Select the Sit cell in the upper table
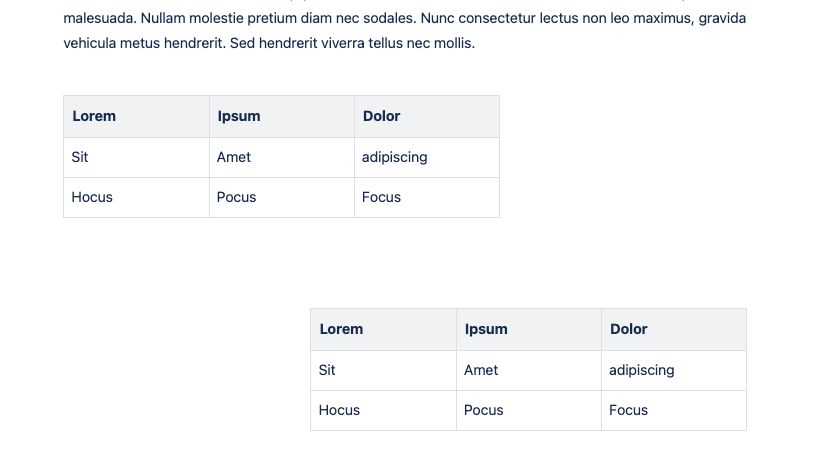The height and width of the screenshot is (467, 831). (x=80, y=157)
